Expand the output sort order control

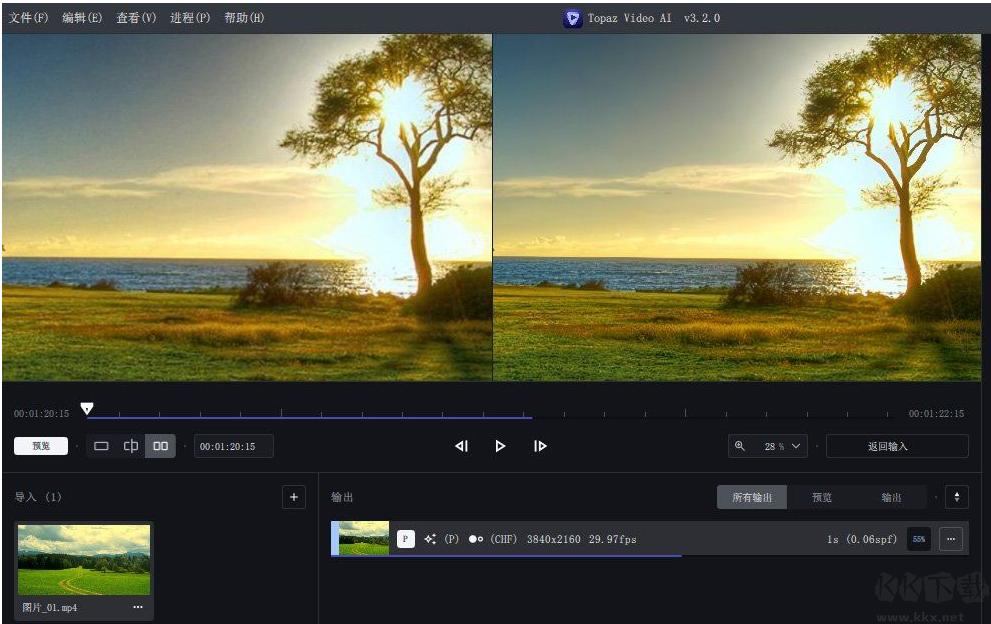tap(956, 497)
